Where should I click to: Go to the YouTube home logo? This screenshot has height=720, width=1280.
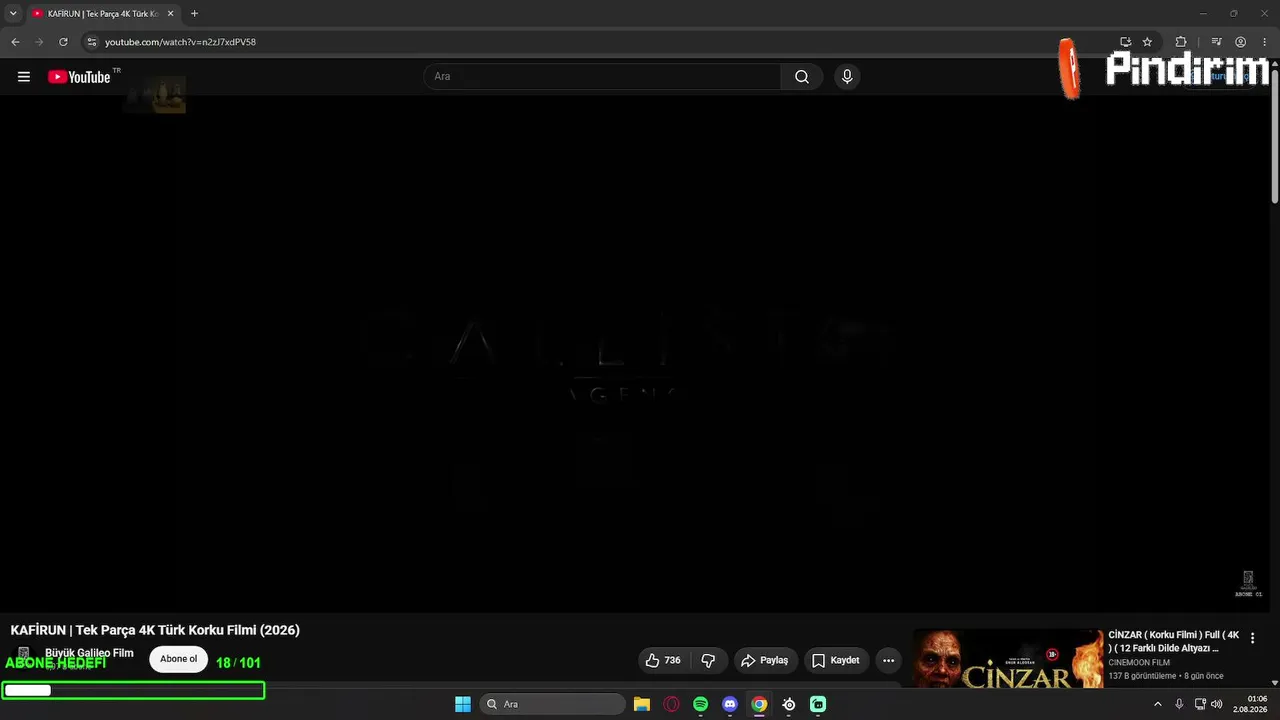(x=79, y=77)
